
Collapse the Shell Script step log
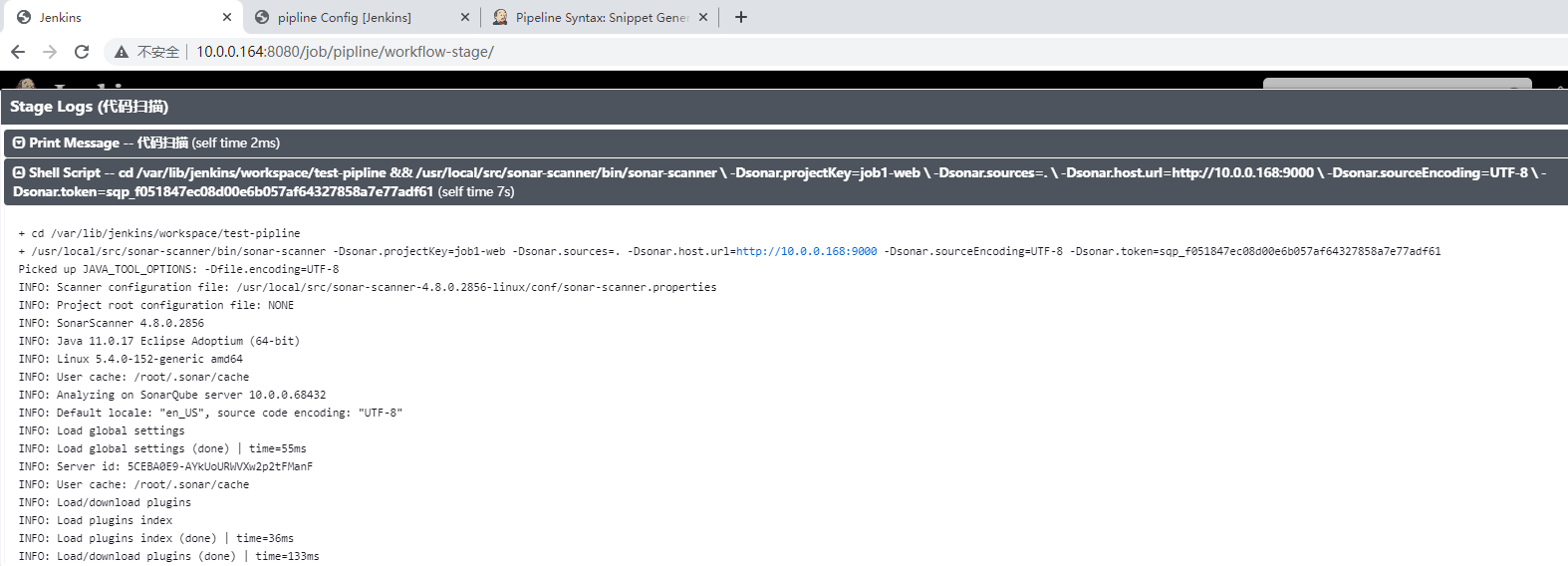pos(19,172)
